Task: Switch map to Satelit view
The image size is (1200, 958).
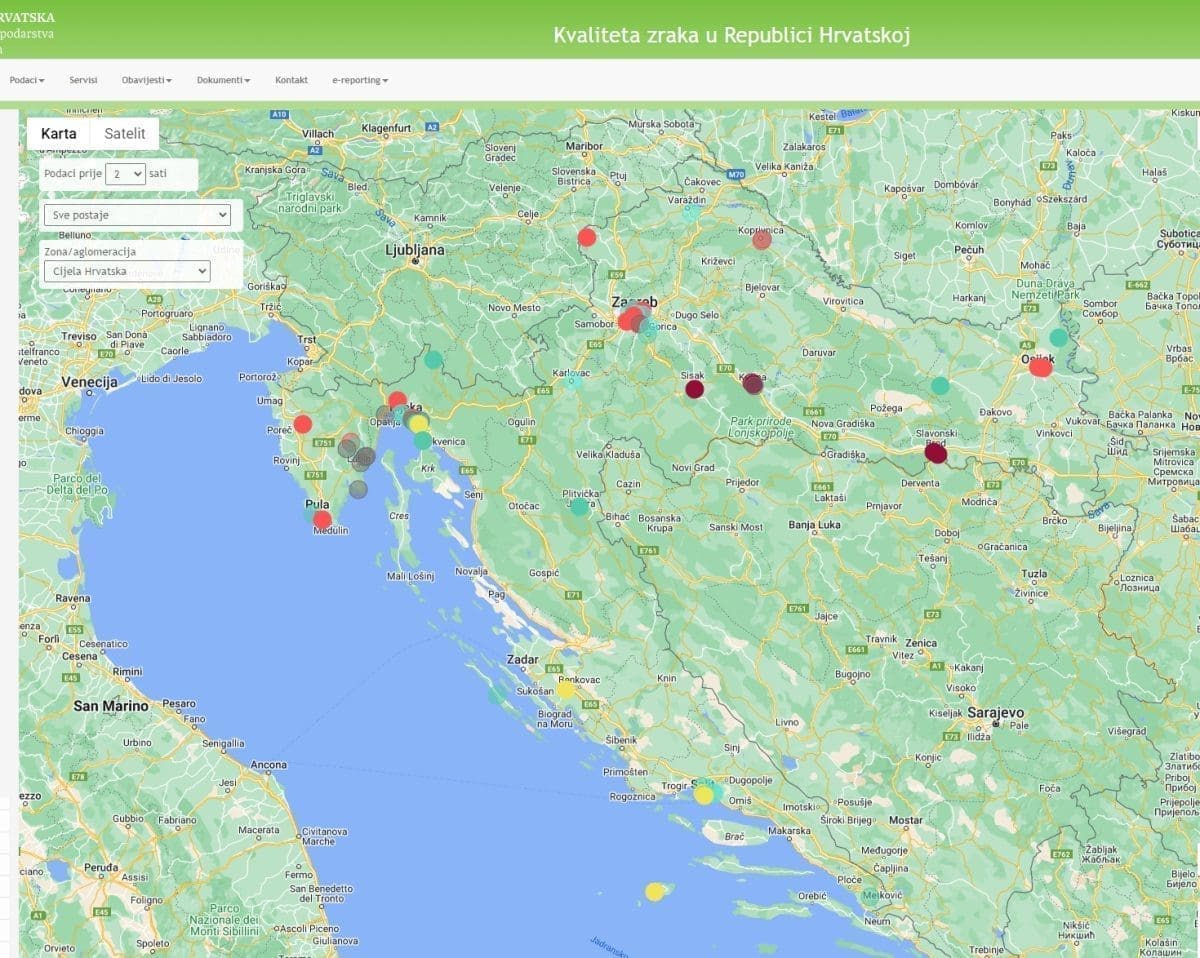Action: [x=125, y=133]
